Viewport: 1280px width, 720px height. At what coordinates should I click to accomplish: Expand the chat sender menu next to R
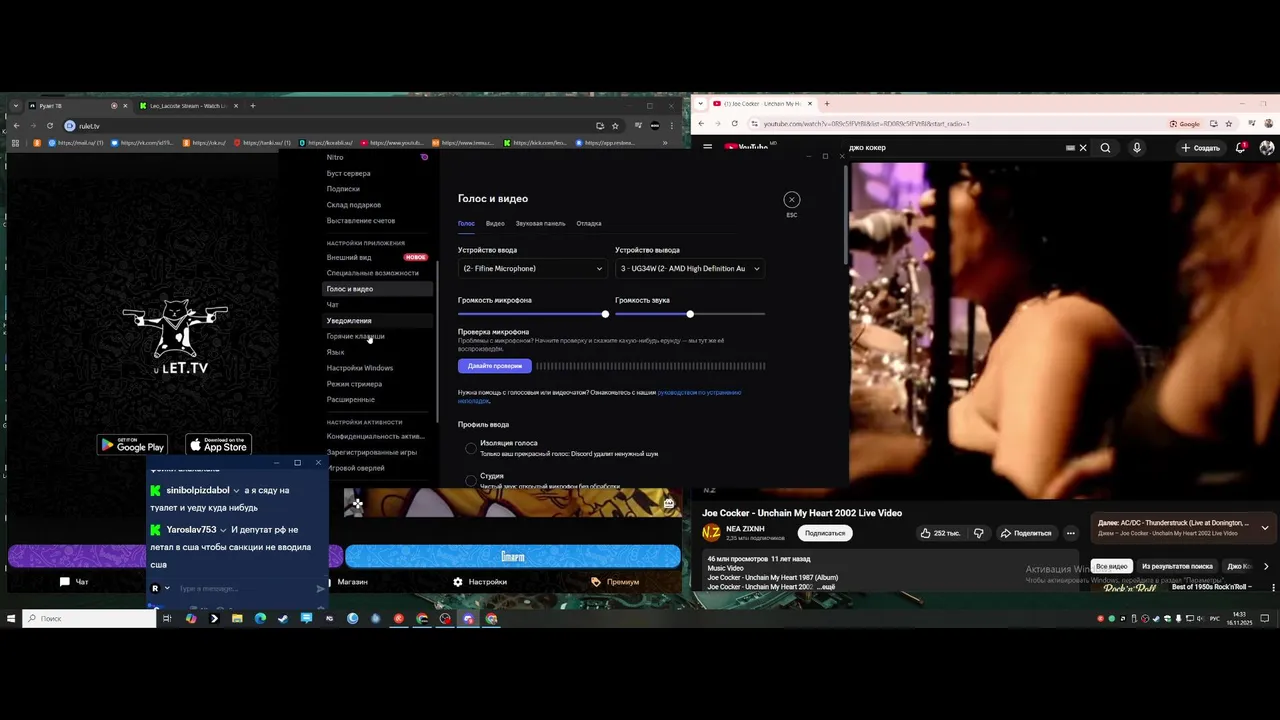click(x=167, y=589)
